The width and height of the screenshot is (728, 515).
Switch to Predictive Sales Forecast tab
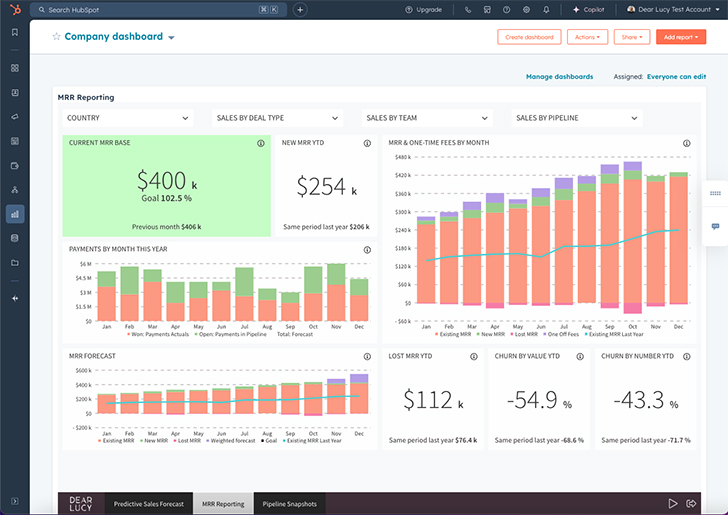click(149, 504)
